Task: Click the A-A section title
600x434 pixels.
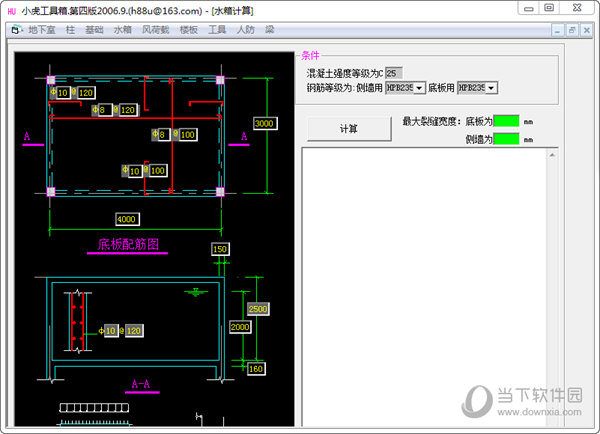Action: (x=141, y=384)
